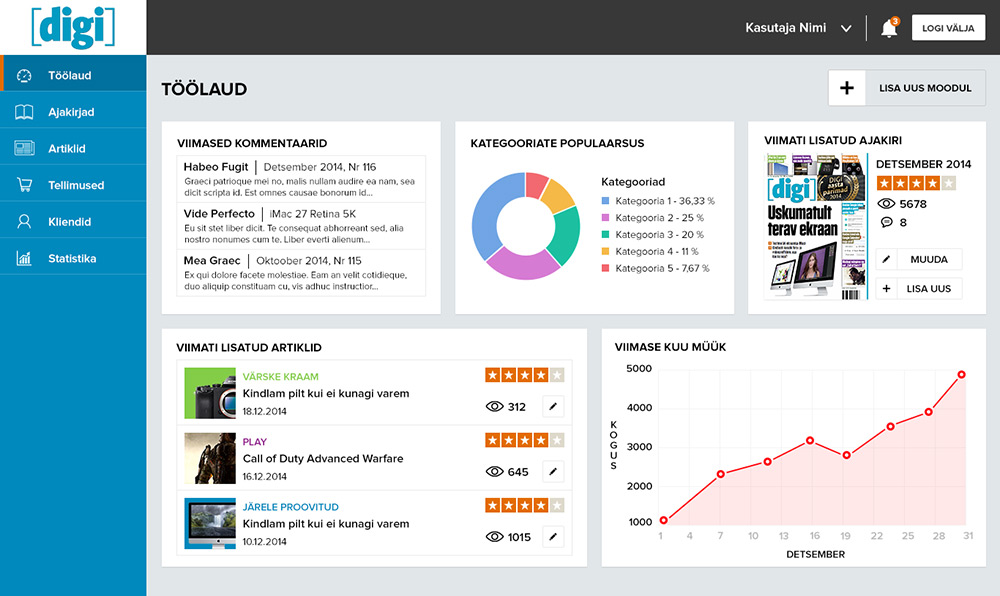Switch to the Artiklid section

point(22,147)
